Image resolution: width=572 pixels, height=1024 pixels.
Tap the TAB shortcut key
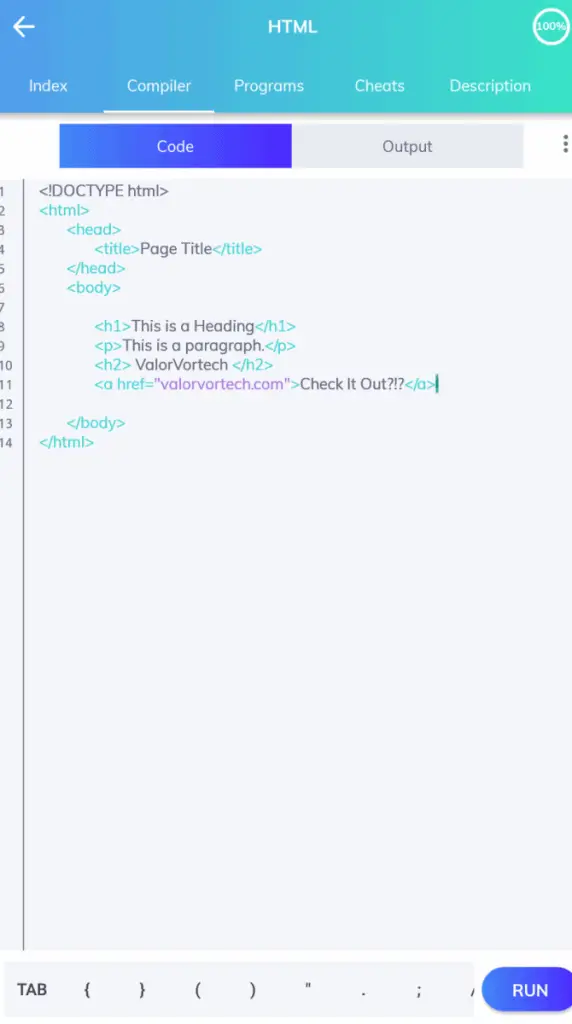tap(32, 990)
